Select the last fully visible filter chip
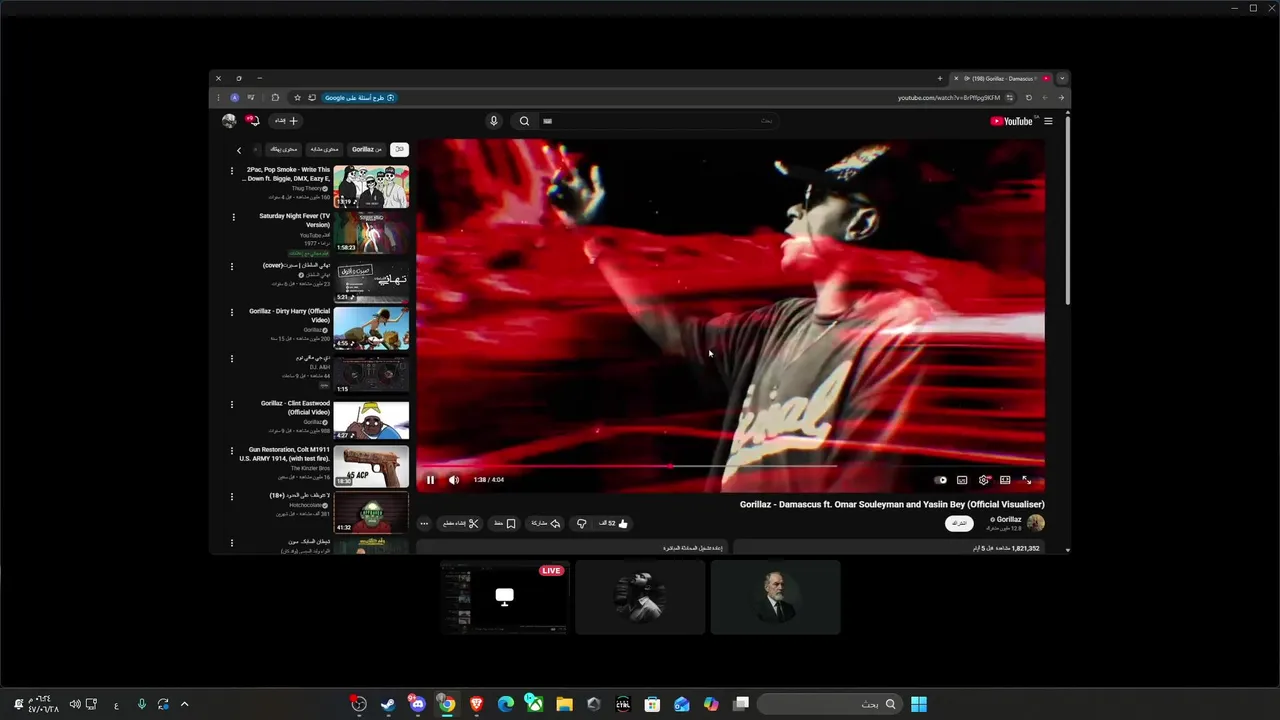The height and width of the screenshot is (720, 1280). (x=283, y=149)
